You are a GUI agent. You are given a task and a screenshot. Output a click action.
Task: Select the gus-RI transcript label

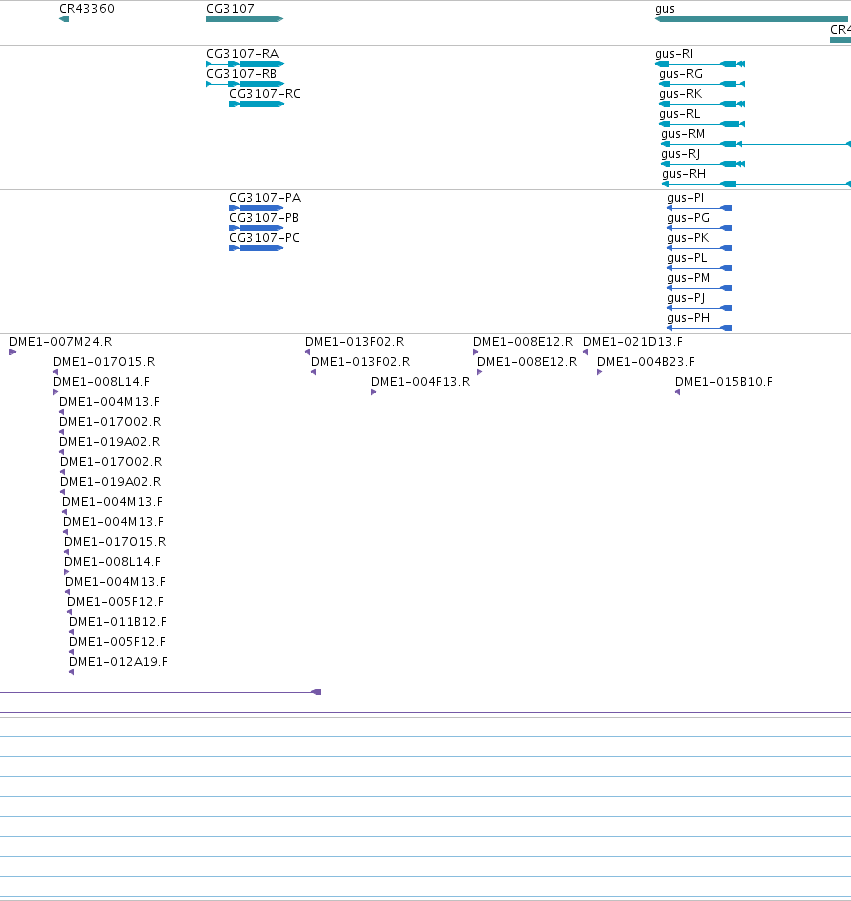pyautogui.click(x=674, y=54)
